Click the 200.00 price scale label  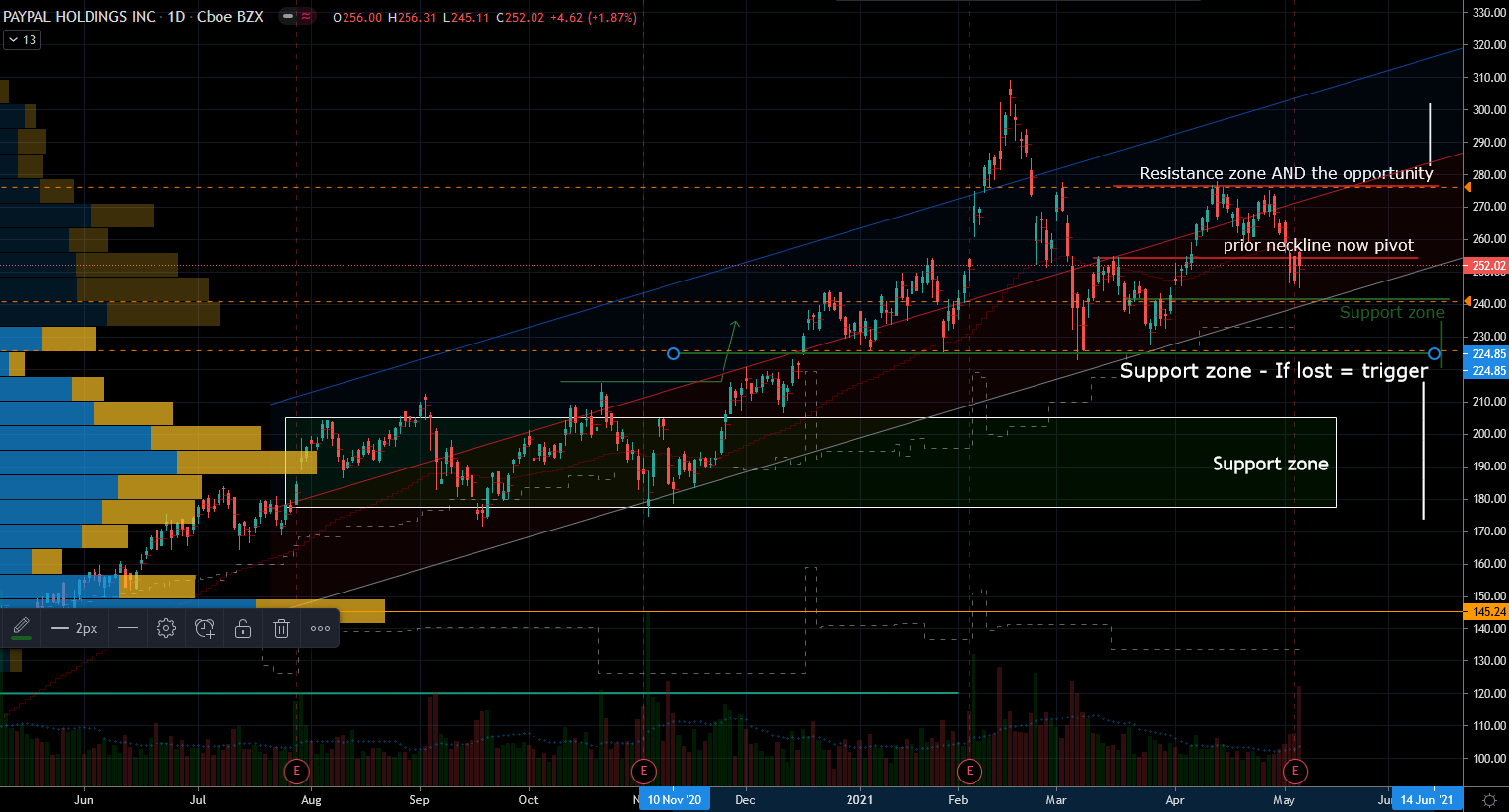1489,433
